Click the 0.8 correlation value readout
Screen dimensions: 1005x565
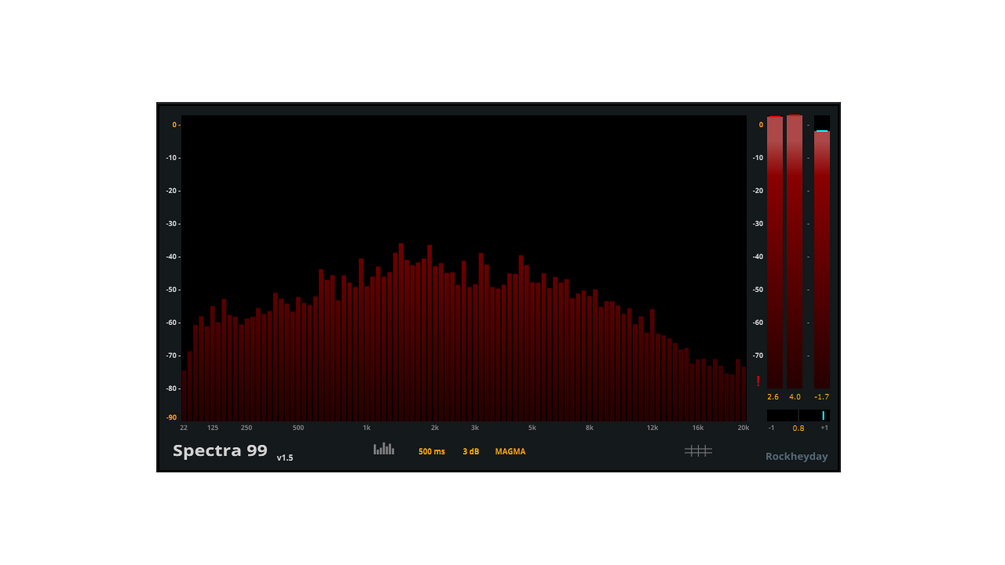(798, 428)
